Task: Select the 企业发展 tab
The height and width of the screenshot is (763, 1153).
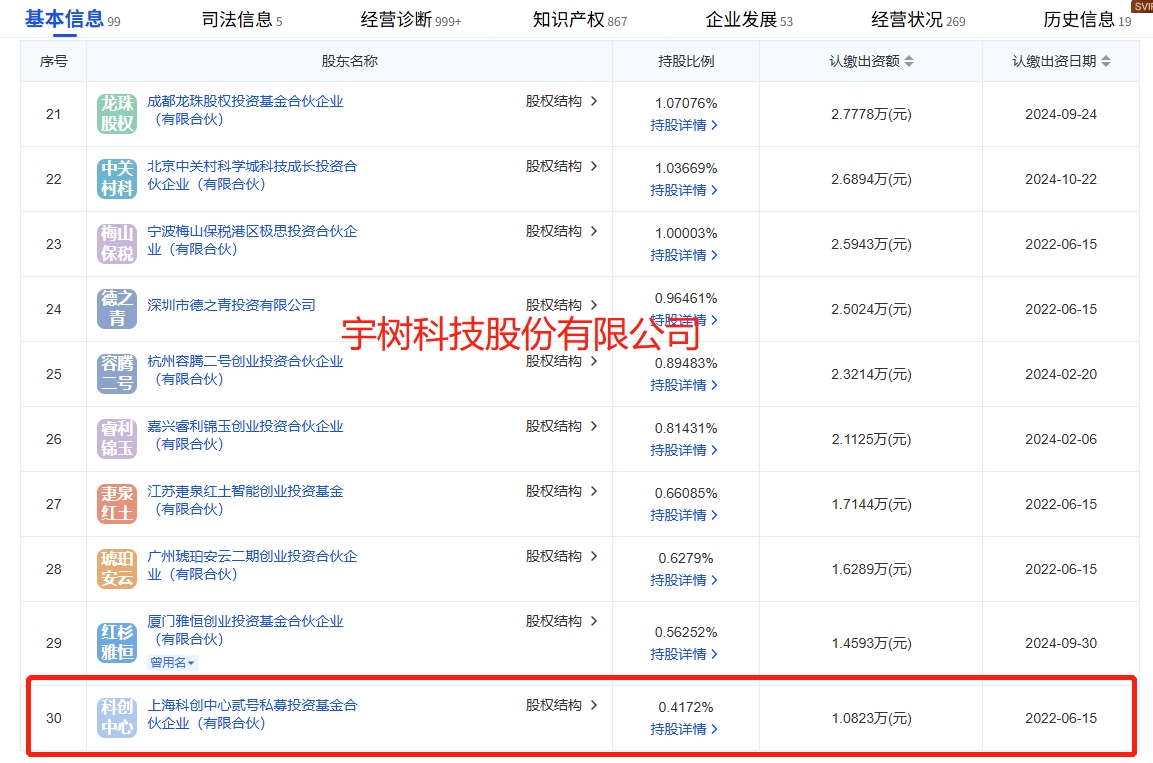Action: pyautogui.click(x=749, y=20)
